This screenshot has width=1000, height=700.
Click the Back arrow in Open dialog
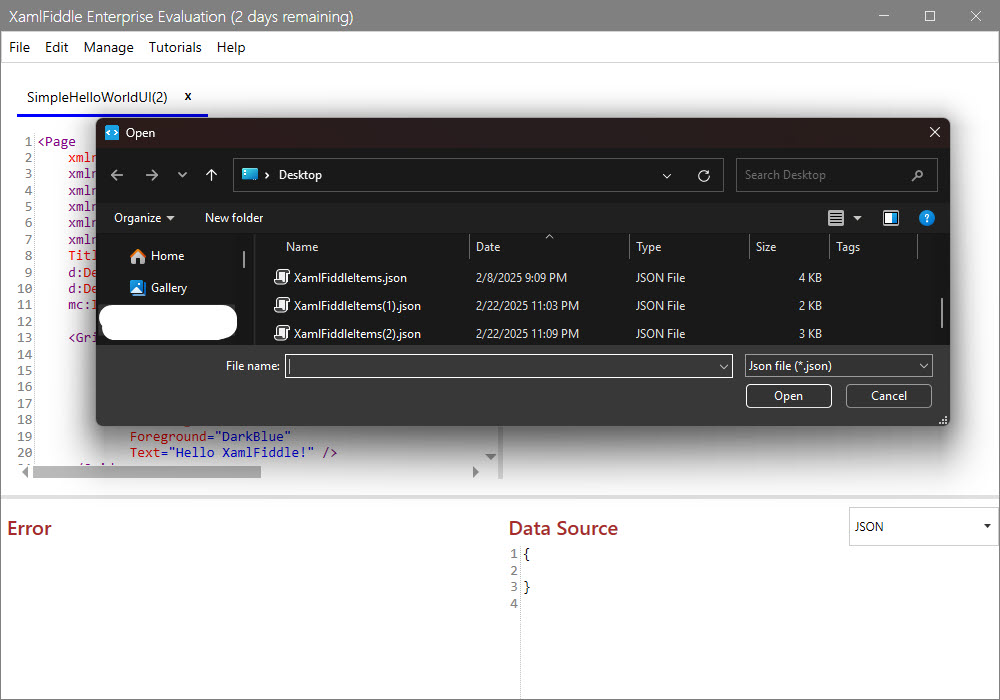(x=117, y=175)
